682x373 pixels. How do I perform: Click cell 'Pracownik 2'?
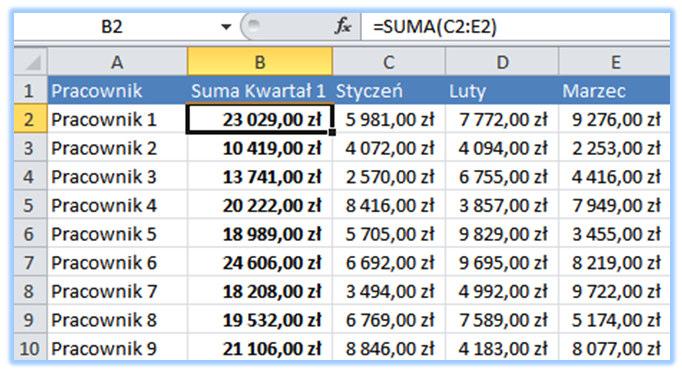pyautogui.click(x=117, y=148)
